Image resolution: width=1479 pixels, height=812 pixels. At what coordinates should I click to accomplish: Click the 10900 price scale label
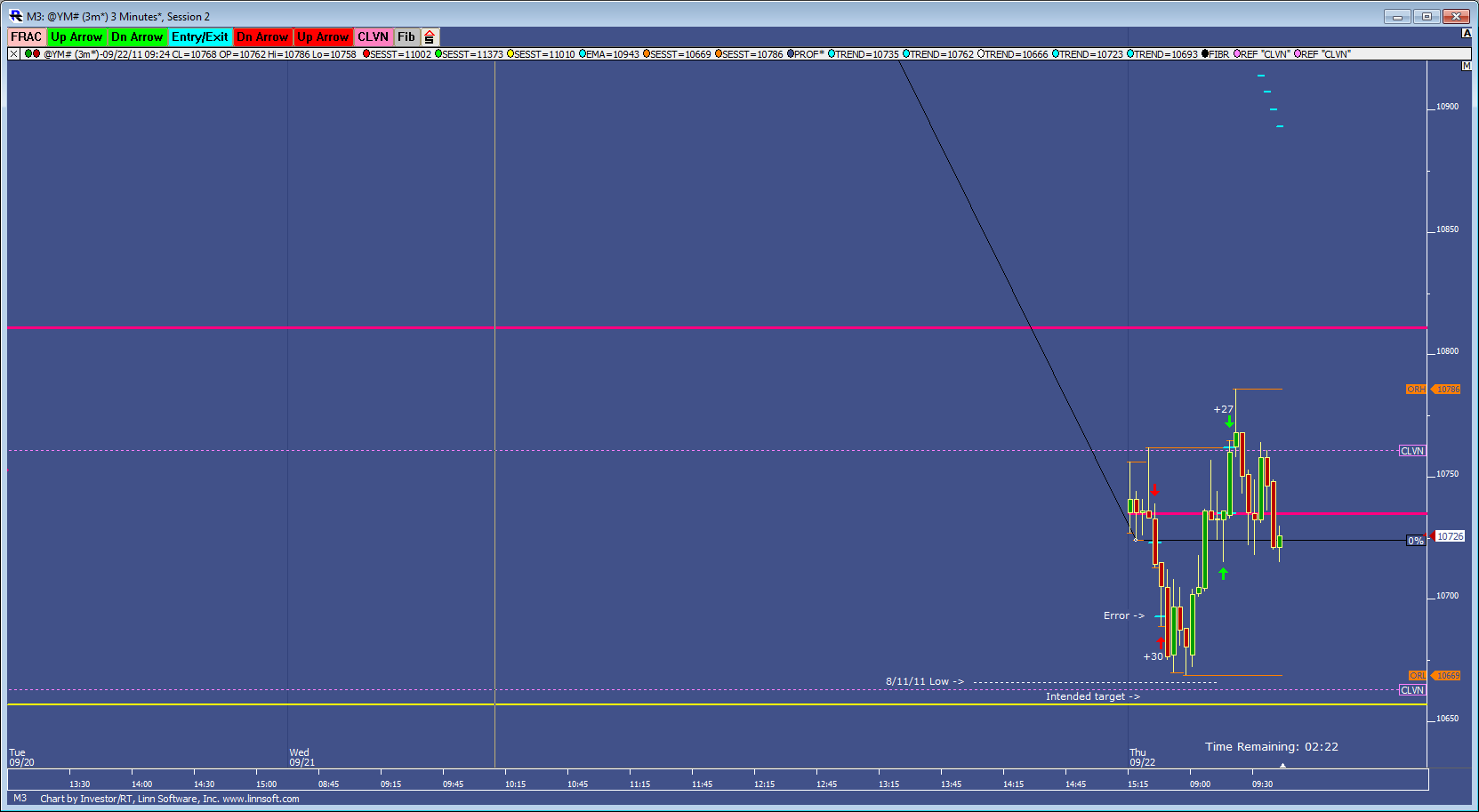click(x=1447, y=107)
